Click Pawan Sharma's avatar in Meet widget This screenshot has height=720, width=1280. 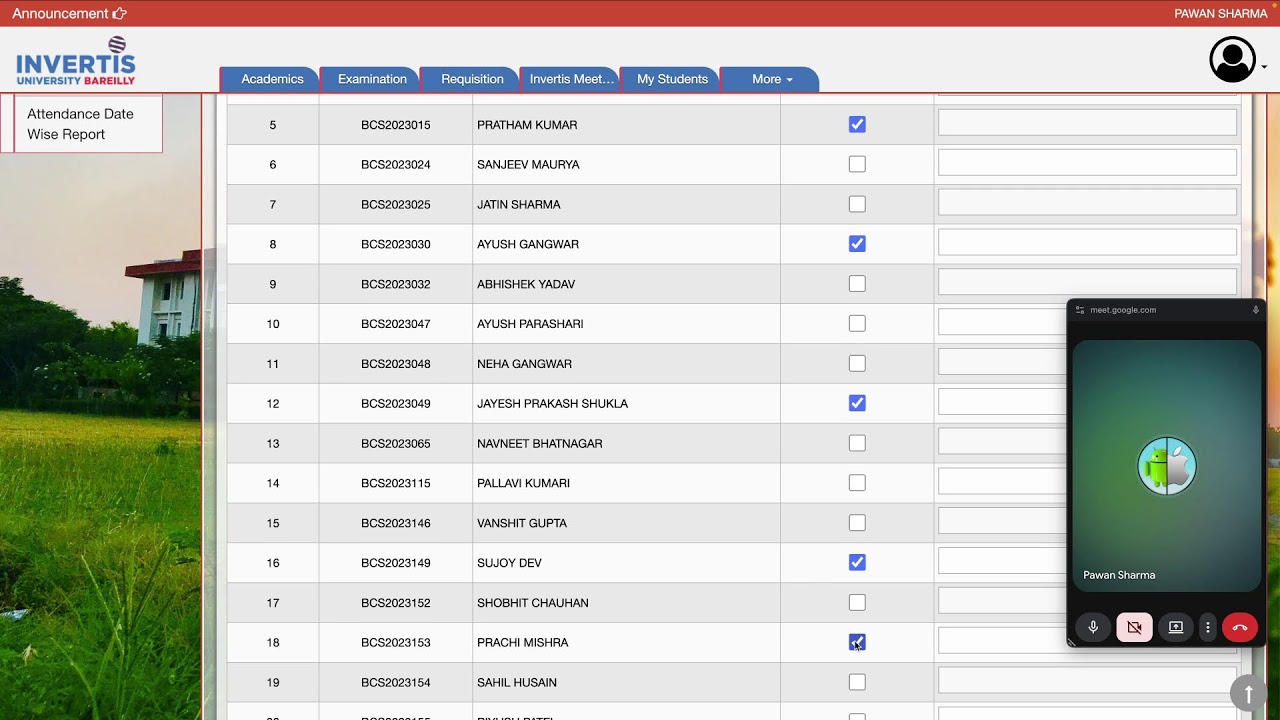click(1167, 466)
